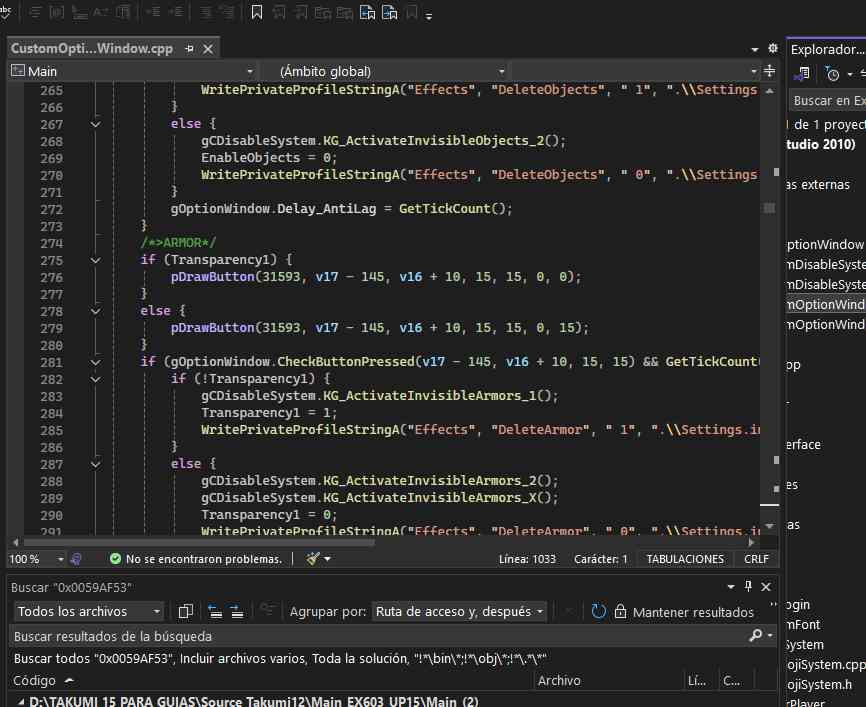The width and height of the screenshot is (866, 707).
Task: Open the member navigation dropdown arrow
Action: pyautogui.click(x=753, y=71)
